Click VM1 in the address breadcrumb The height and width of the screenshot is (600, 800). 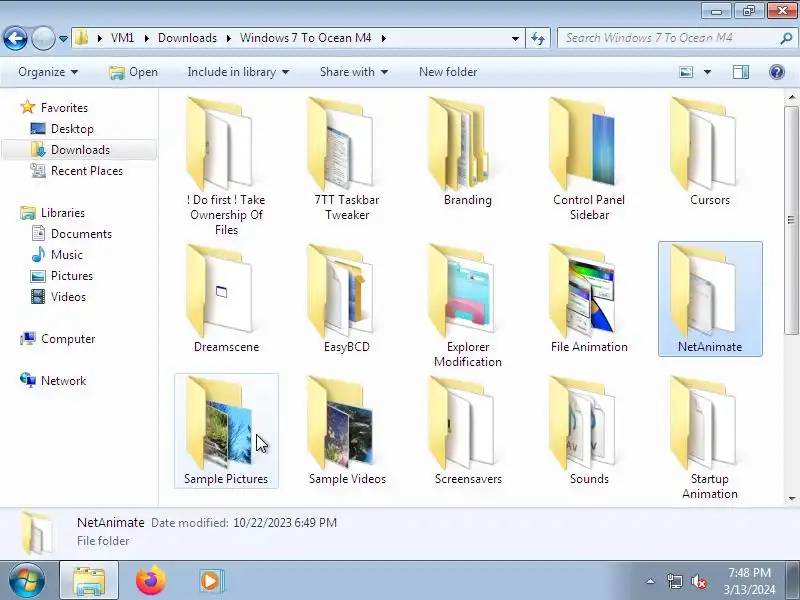[x=122, y=38]
